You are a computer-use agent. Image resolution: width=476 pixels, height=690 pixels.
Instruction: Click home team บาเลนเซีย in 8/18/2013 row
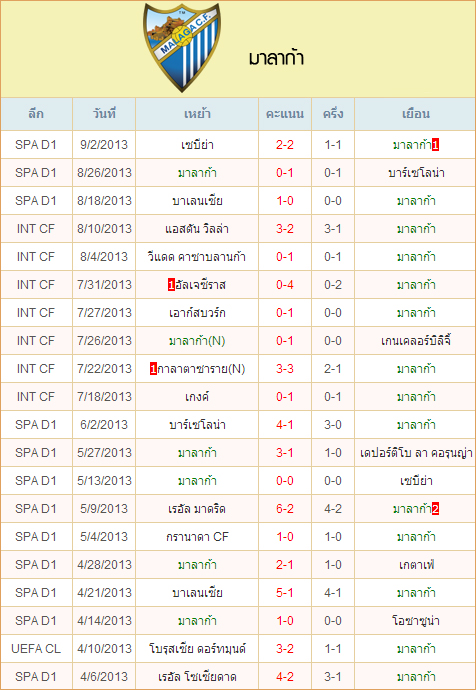[197, 201]
